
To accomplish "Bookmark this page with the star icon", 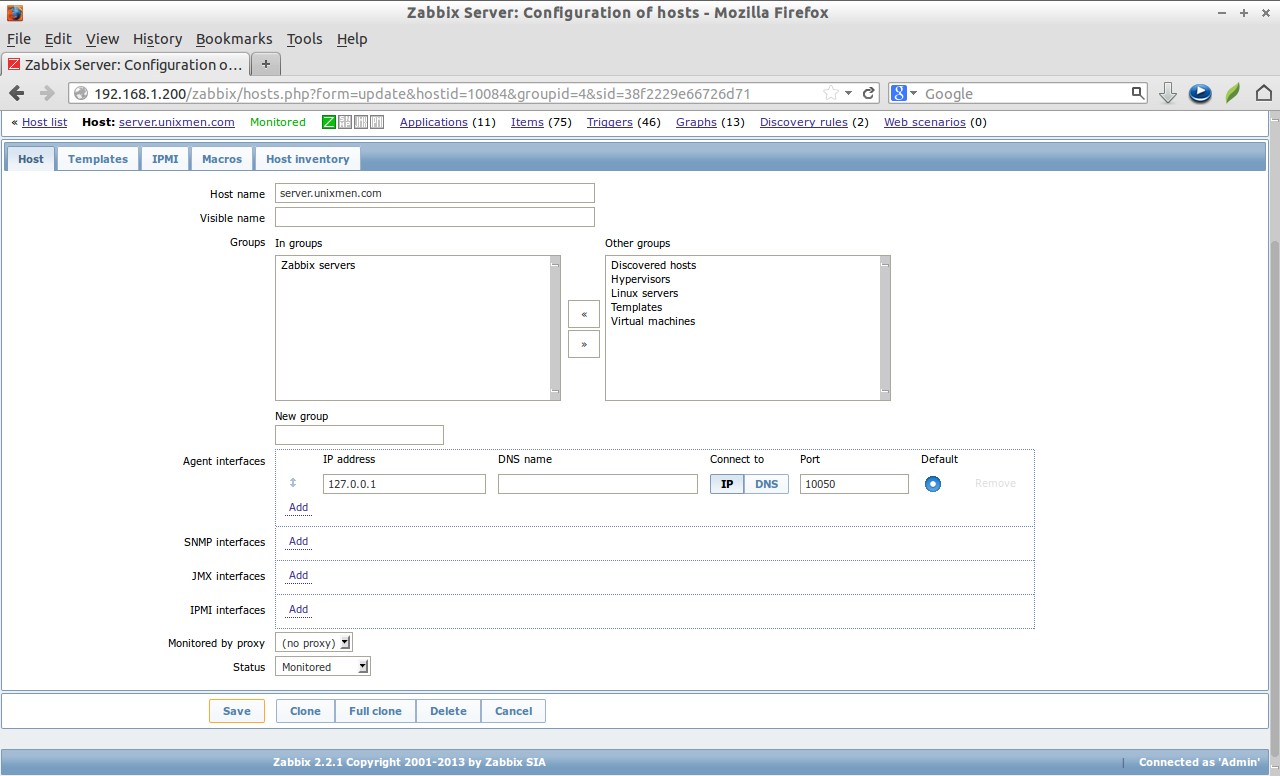I will coord(831,93).
